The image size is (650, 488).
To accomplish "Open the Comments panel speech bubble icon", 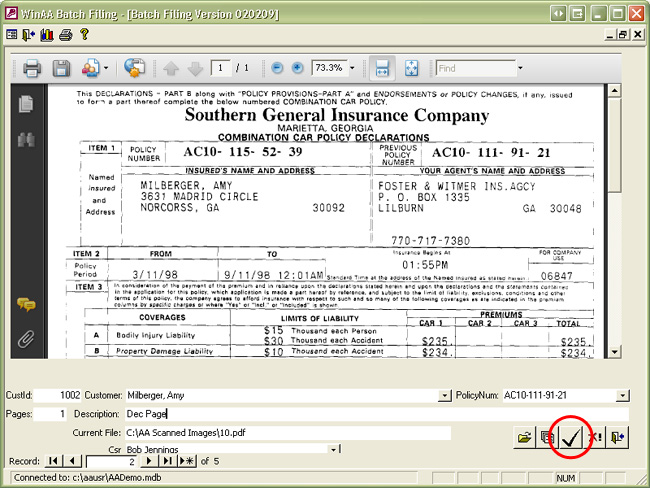I will pos(26,305).
